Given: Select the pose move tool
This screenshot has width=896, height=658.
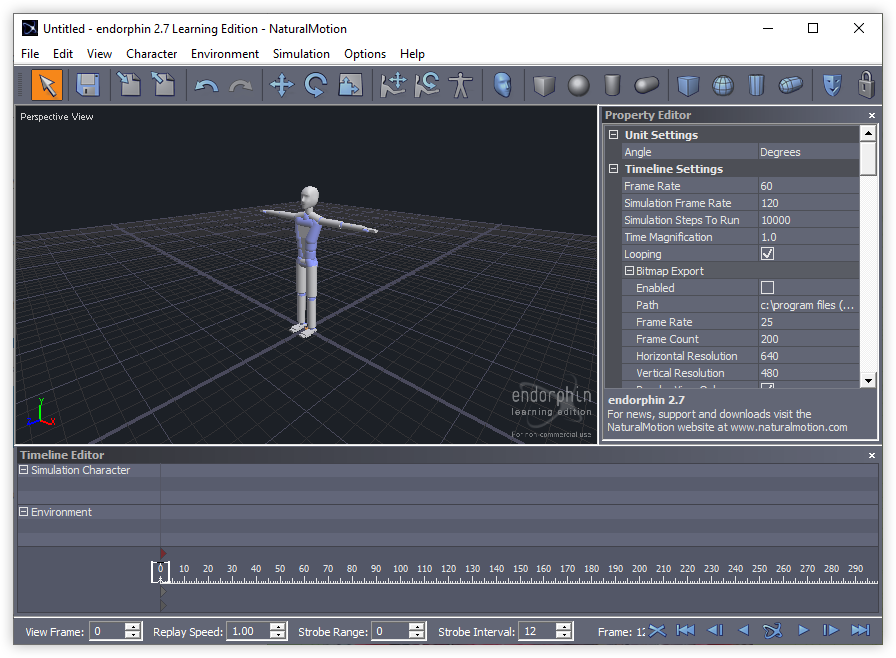Looking at the screenshot, I should coord(393,85).
